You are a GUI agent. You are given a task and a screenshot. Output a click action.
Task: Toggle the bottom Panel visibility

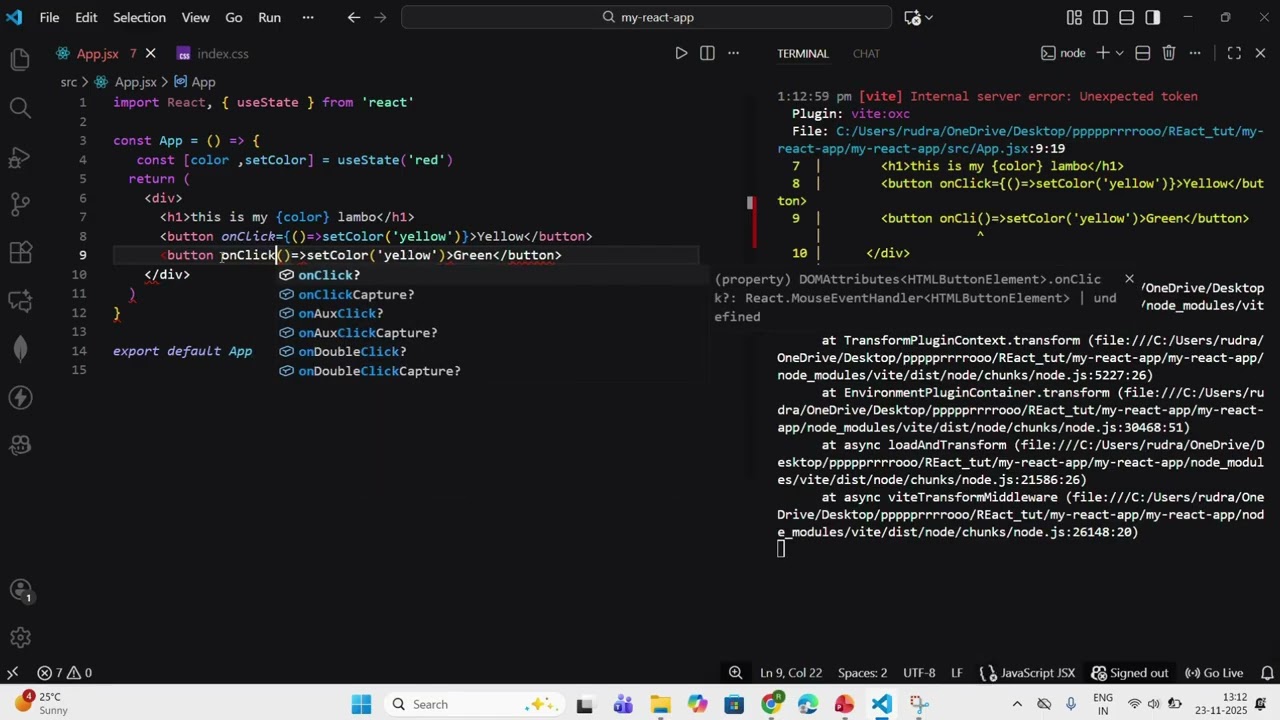point(1127,17)
